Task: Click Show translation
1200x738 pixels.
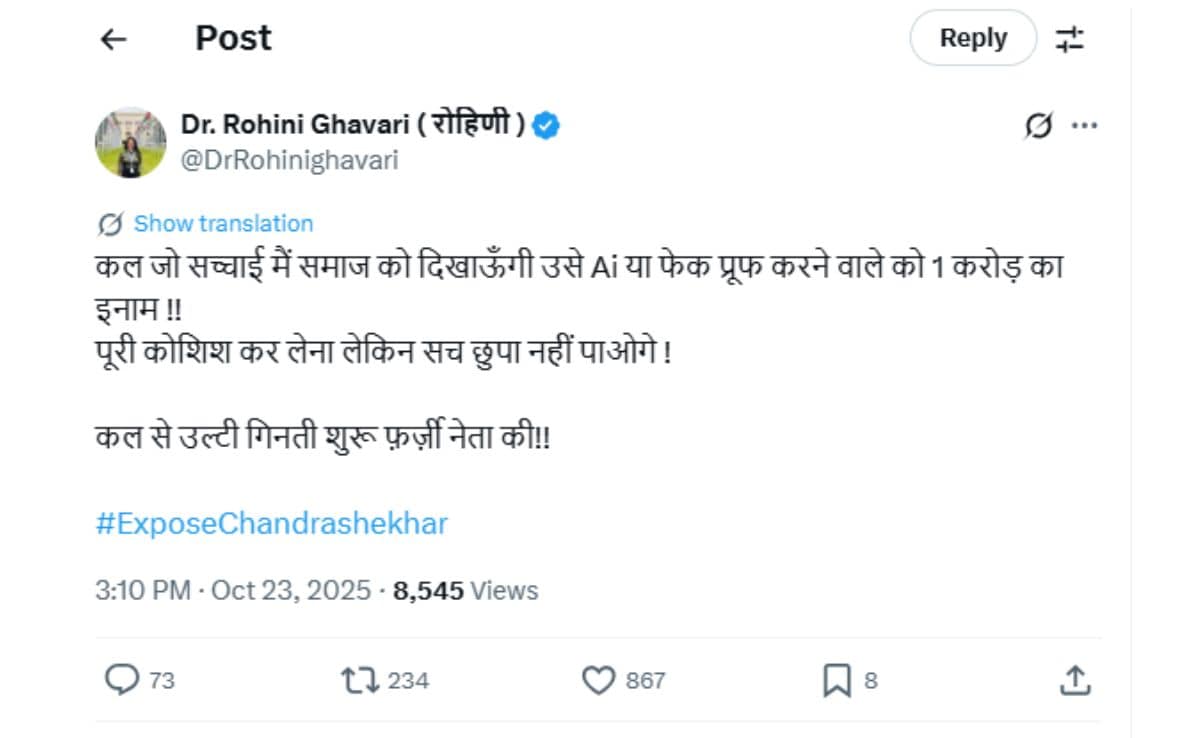Action: coord(223,223)
